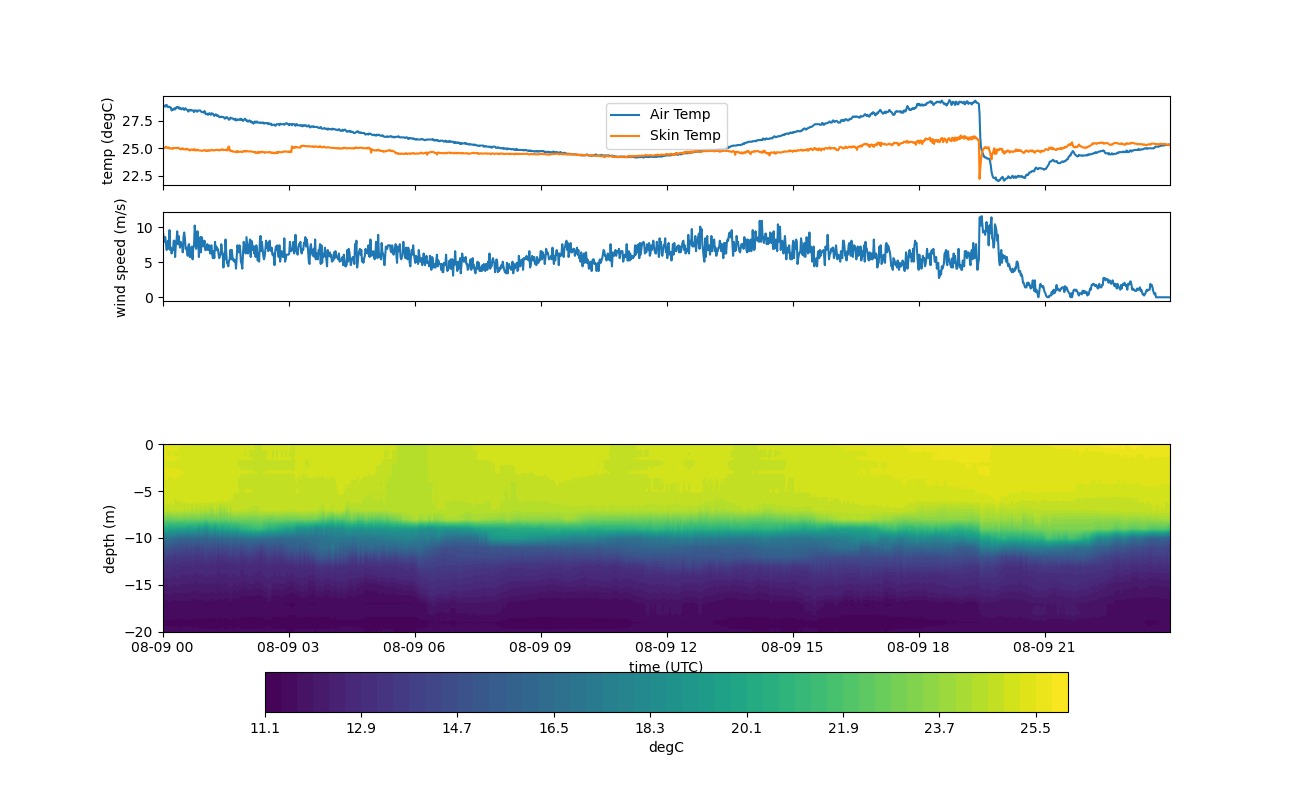The height and width of the screenshot is (800, 1300).
Task: Click the Air Temp legend label
Action: click(679, 115)
